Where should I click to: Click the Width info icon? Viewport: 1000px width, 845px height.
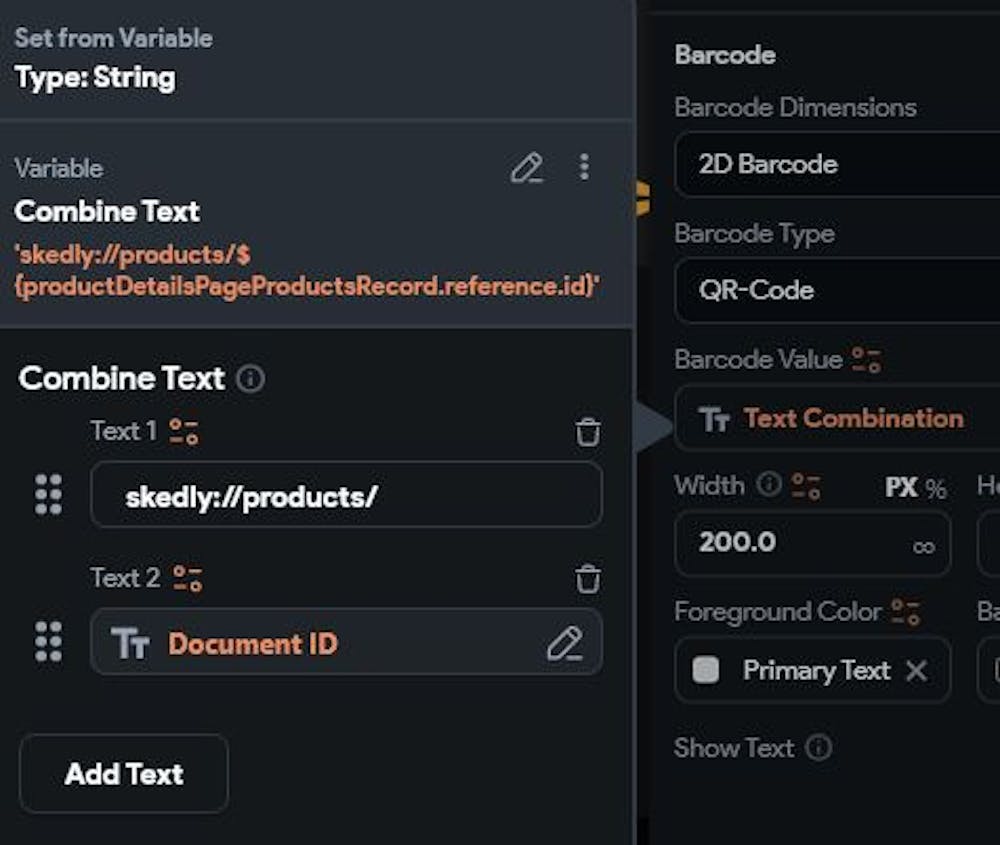(x=768, y=485)
